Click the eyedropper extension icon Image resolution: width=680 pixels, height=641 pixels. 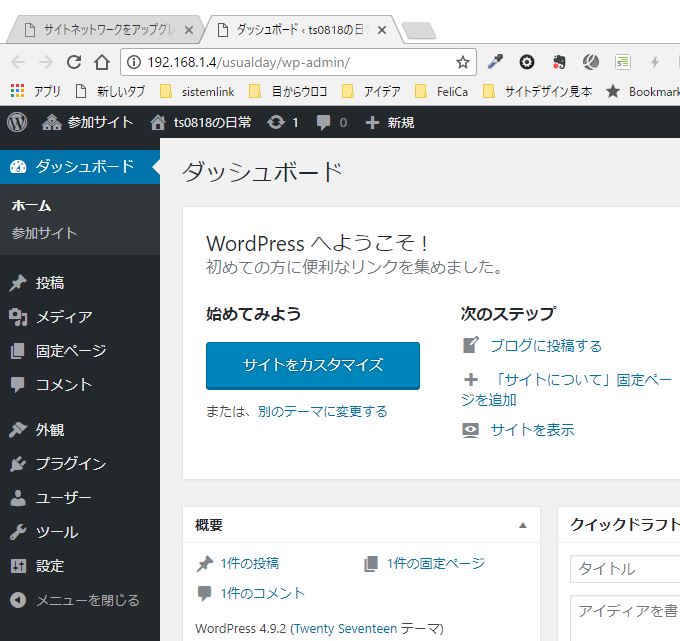[x=495, y=62]
